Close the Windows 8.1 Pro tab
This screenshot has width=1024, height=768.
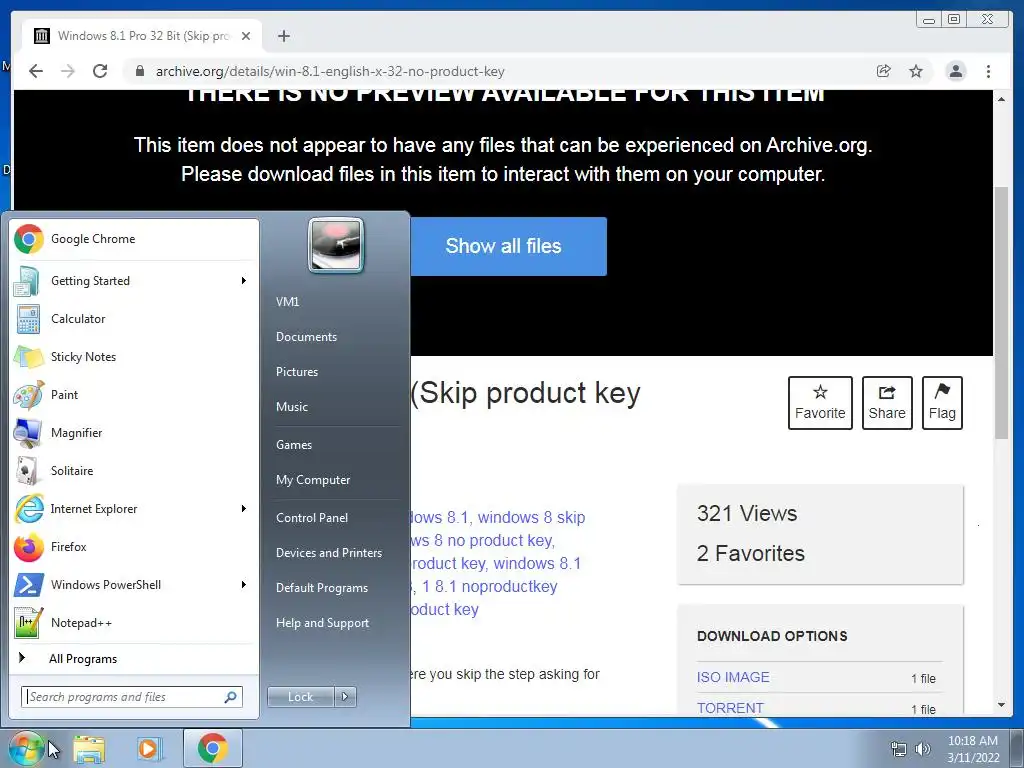pos(246,36)
